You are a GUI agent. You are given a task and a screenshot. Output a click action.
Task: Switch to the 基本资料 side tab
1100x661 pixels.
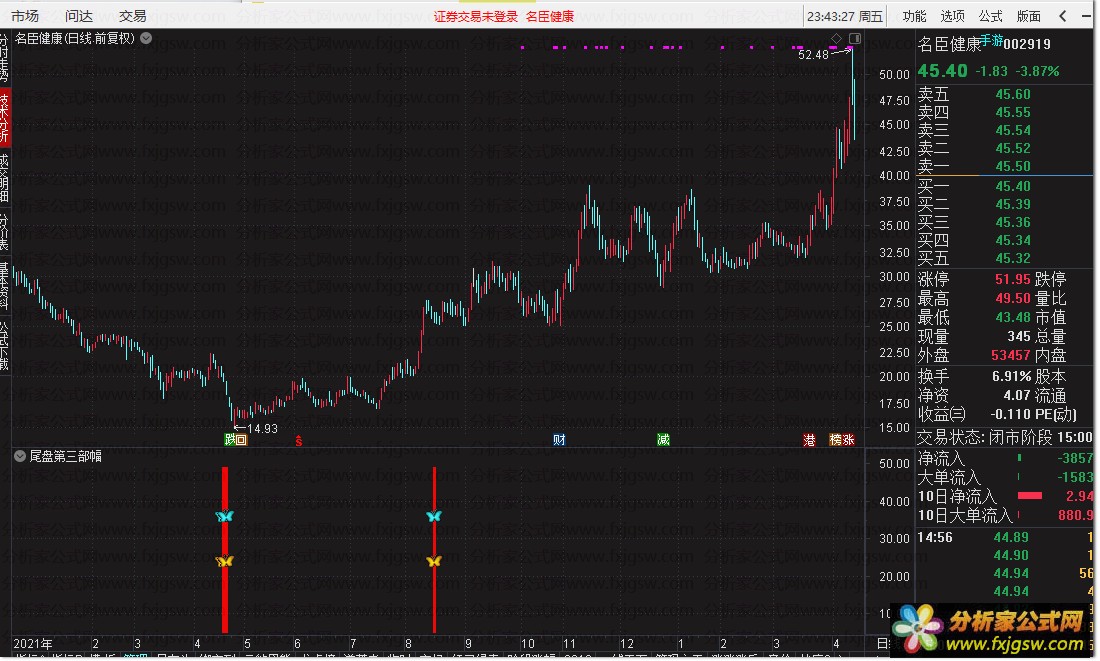point(4,286)
